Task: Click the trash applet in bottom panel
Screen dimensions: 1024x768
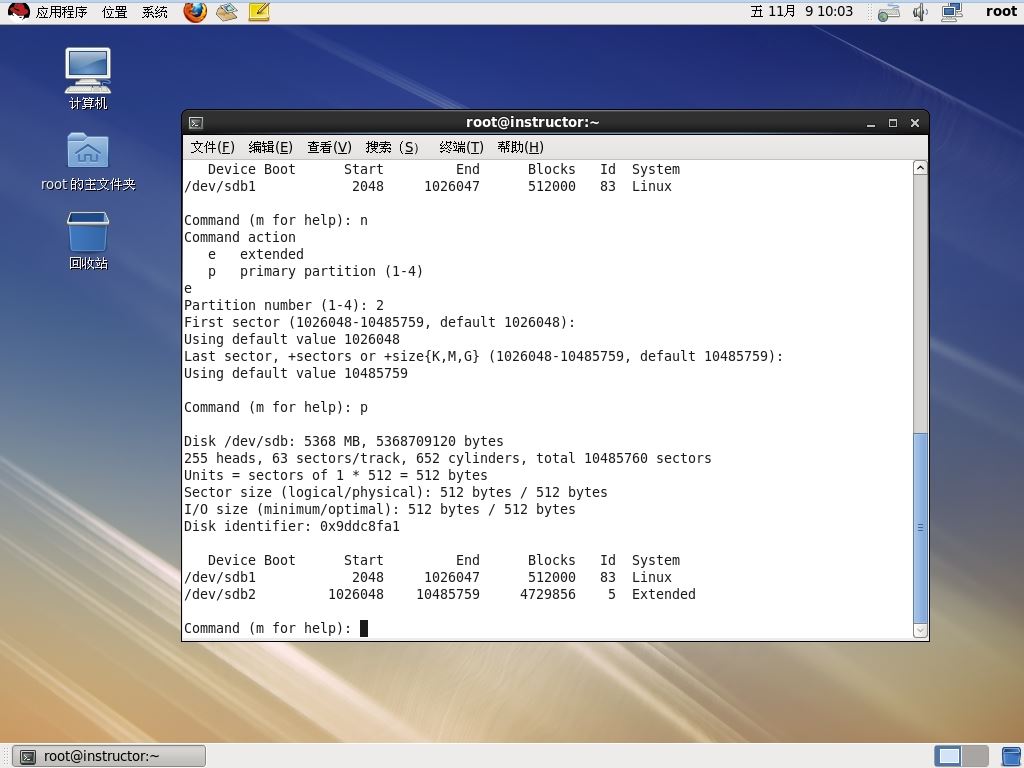Action: click(1011, 756)
